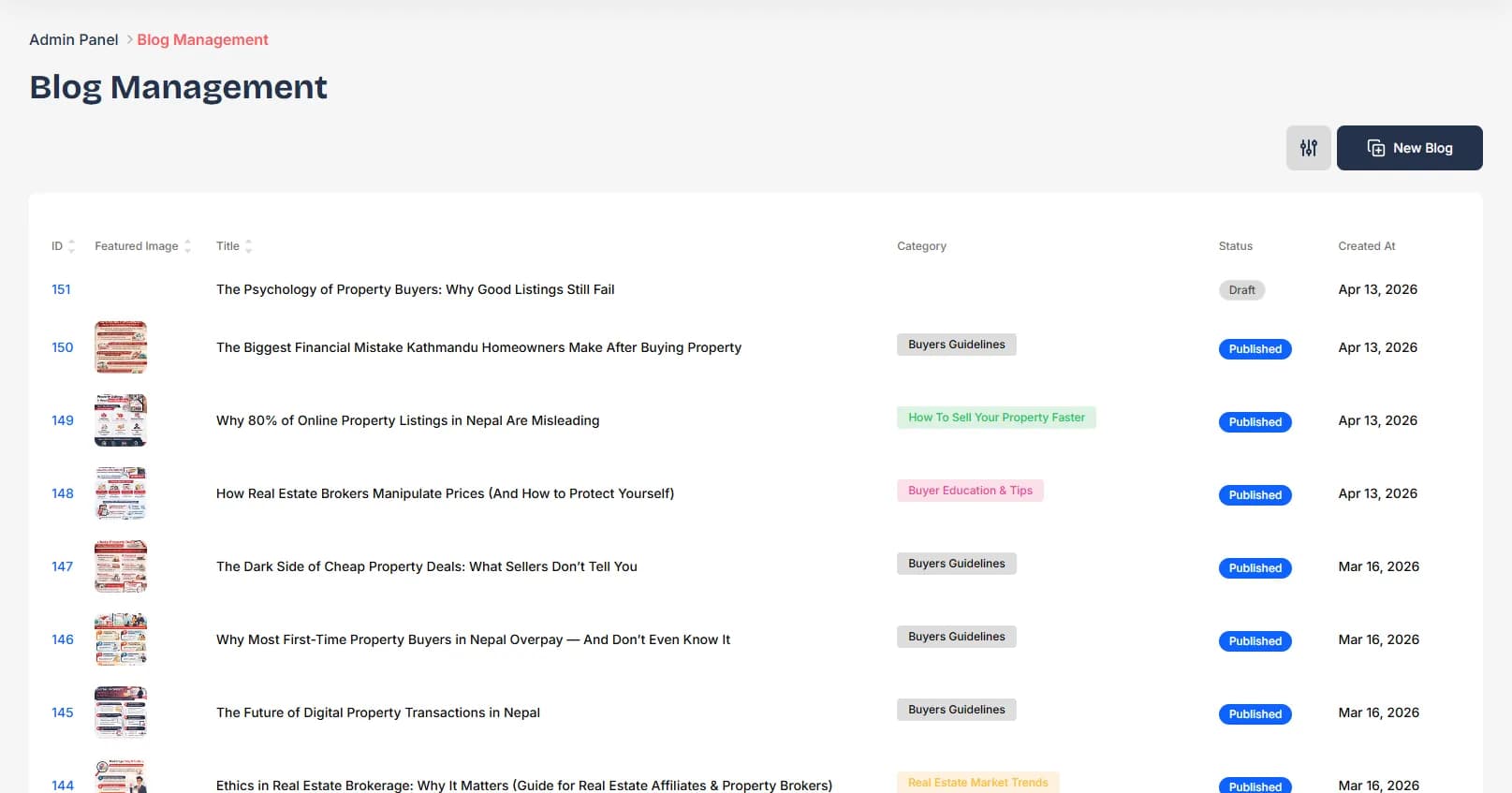
Task: Click featured image thumbnail for blog 150
Action: (121, 347)
